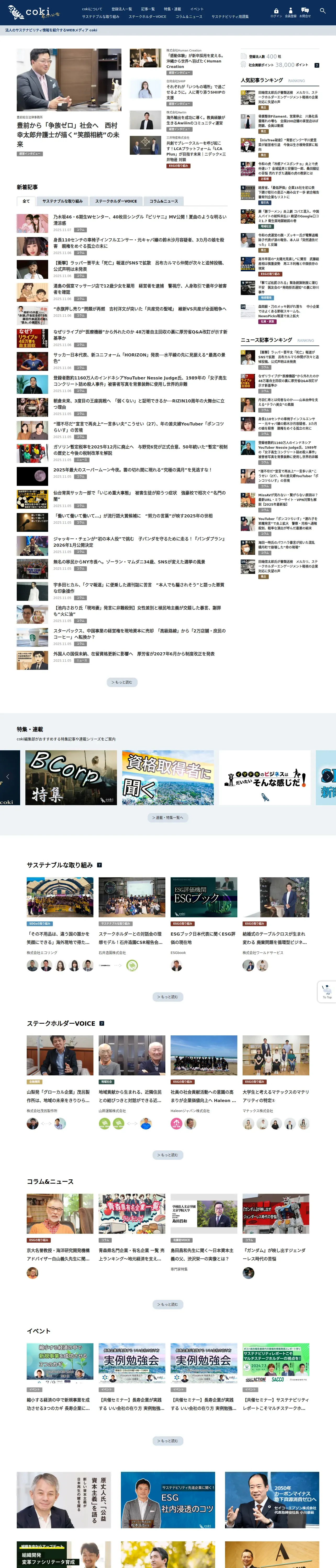Click the avatar under ESGbook
This screenshot has height=1568, width=336.
click(176, 965)
